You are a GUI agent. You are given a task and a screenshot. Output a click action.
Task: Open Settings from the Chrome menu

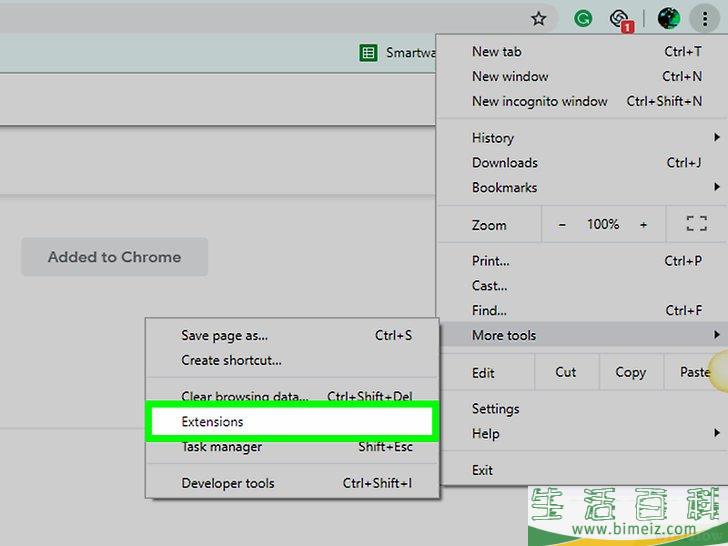tap(496, 409)
